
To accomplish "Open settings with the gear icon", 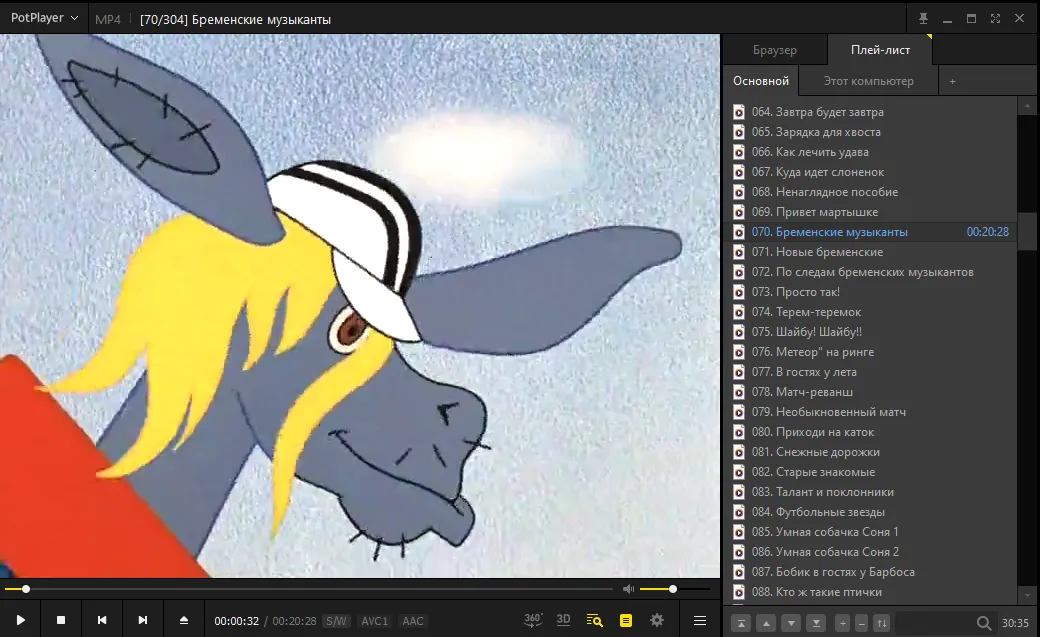I will pos(657,620).
